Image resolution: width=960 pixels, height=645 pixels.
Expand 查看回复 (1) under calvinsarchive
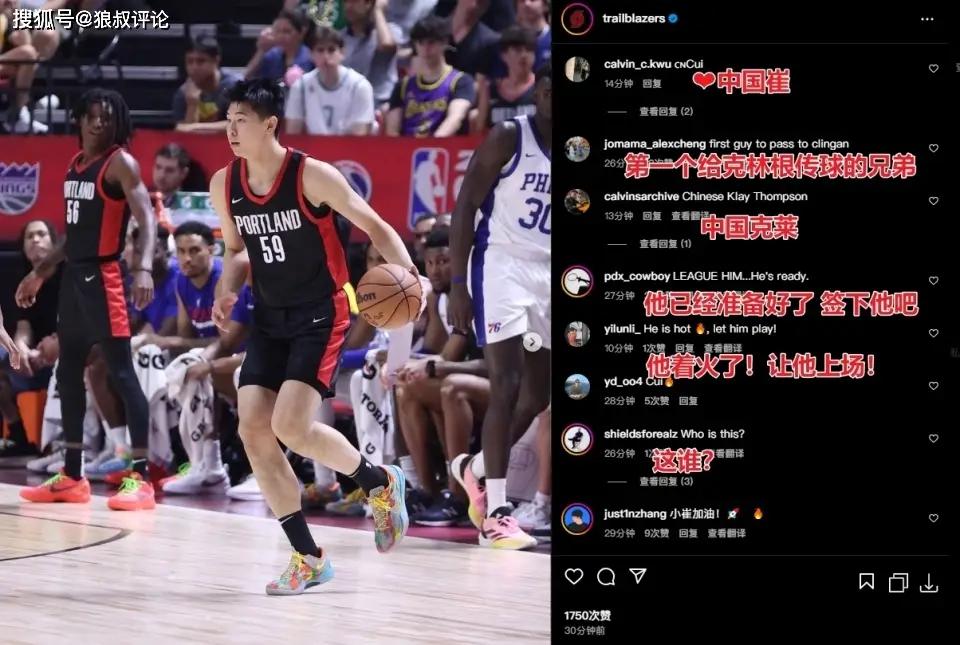click(666, 244)
